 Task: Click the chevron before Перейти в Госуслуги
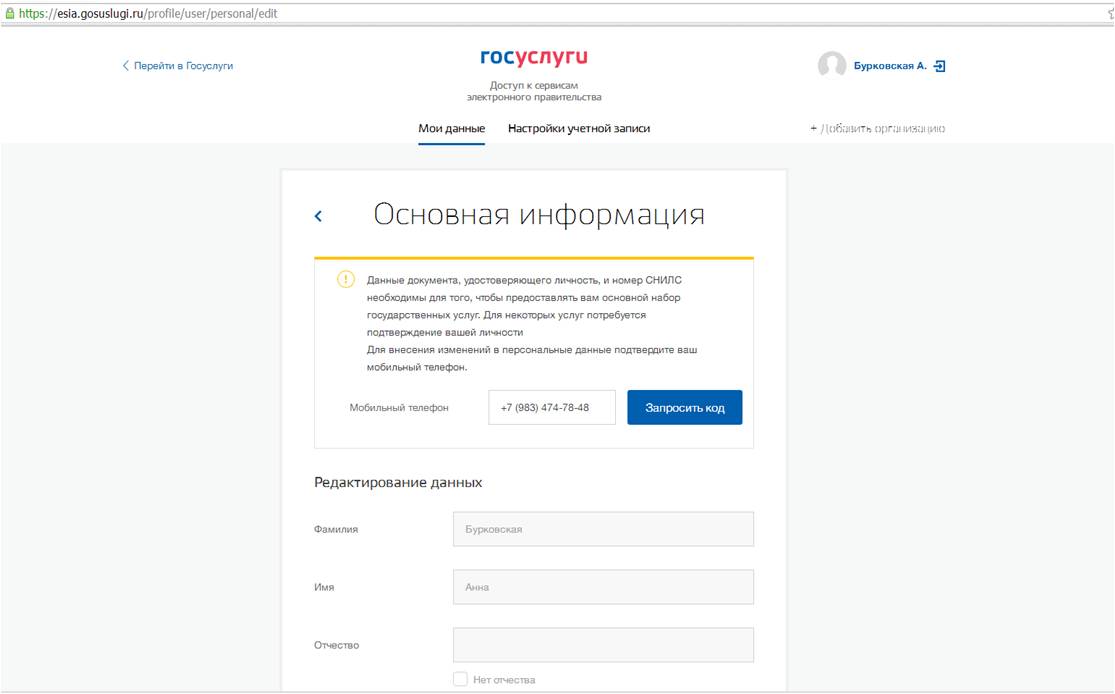click(123, 64)
